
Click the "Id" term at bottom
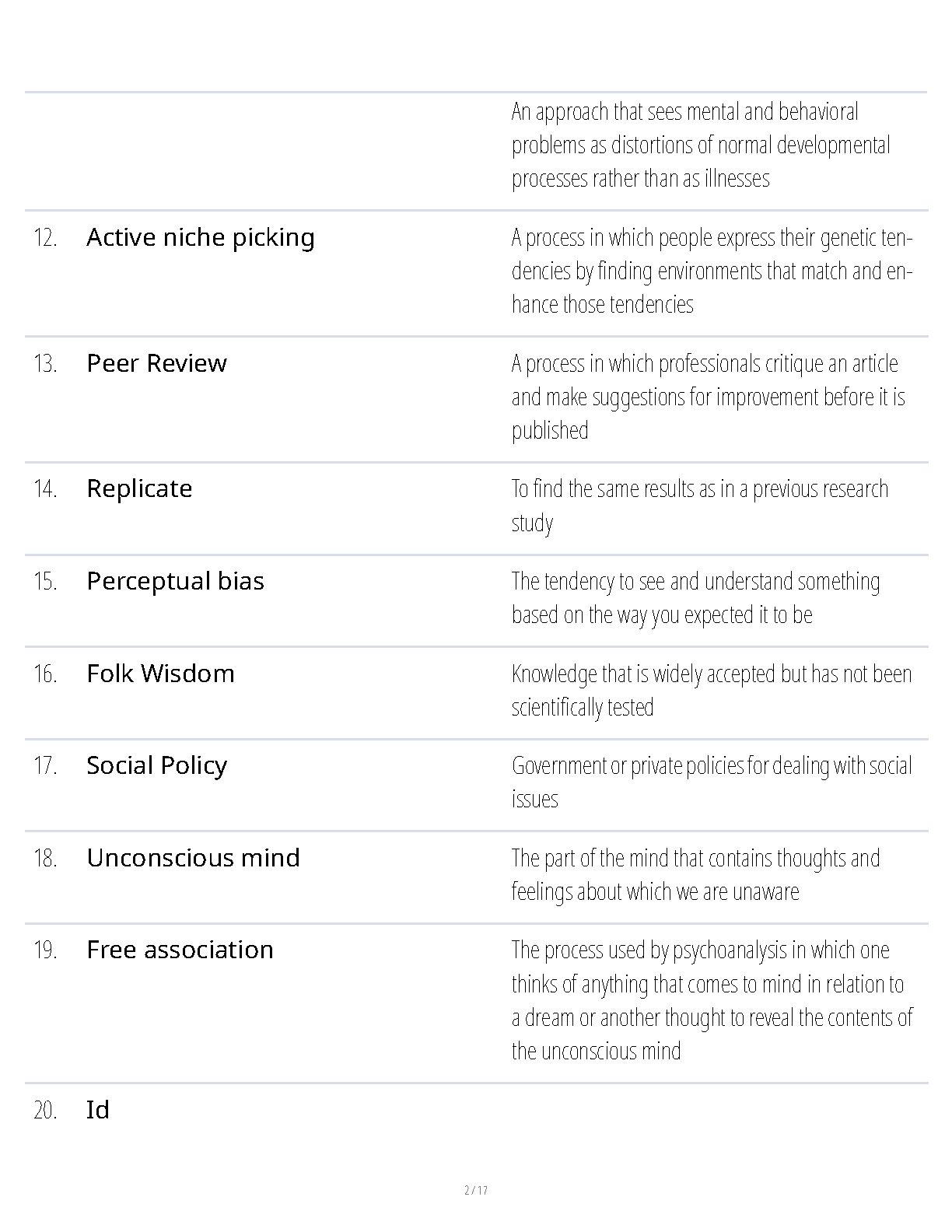coord(97,1110)
